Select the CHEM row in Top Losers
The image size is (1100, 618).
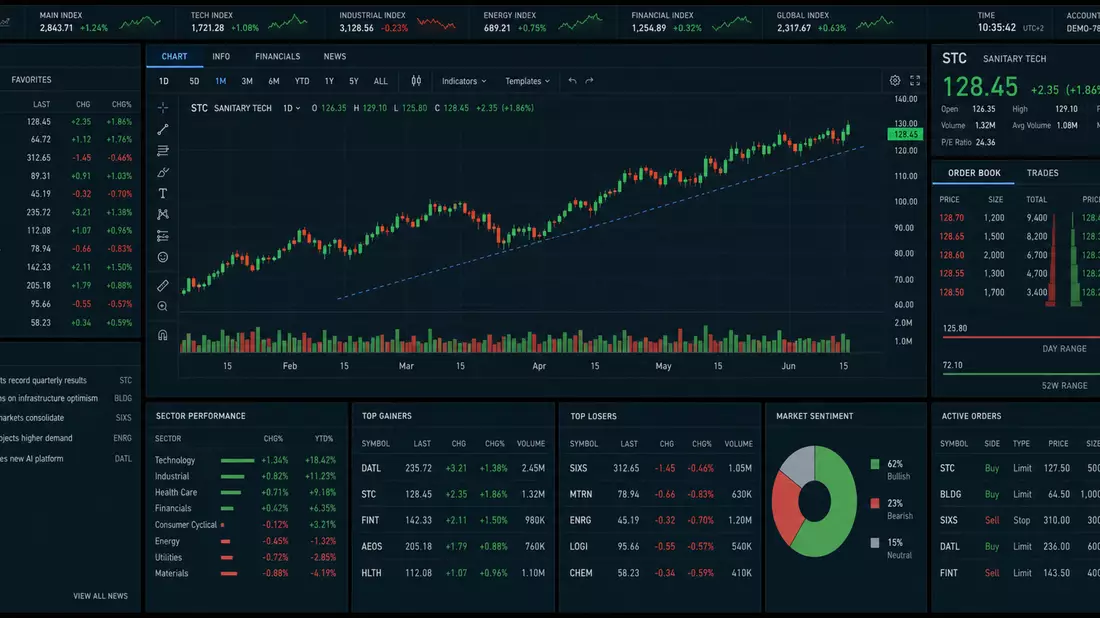[660, 573]
